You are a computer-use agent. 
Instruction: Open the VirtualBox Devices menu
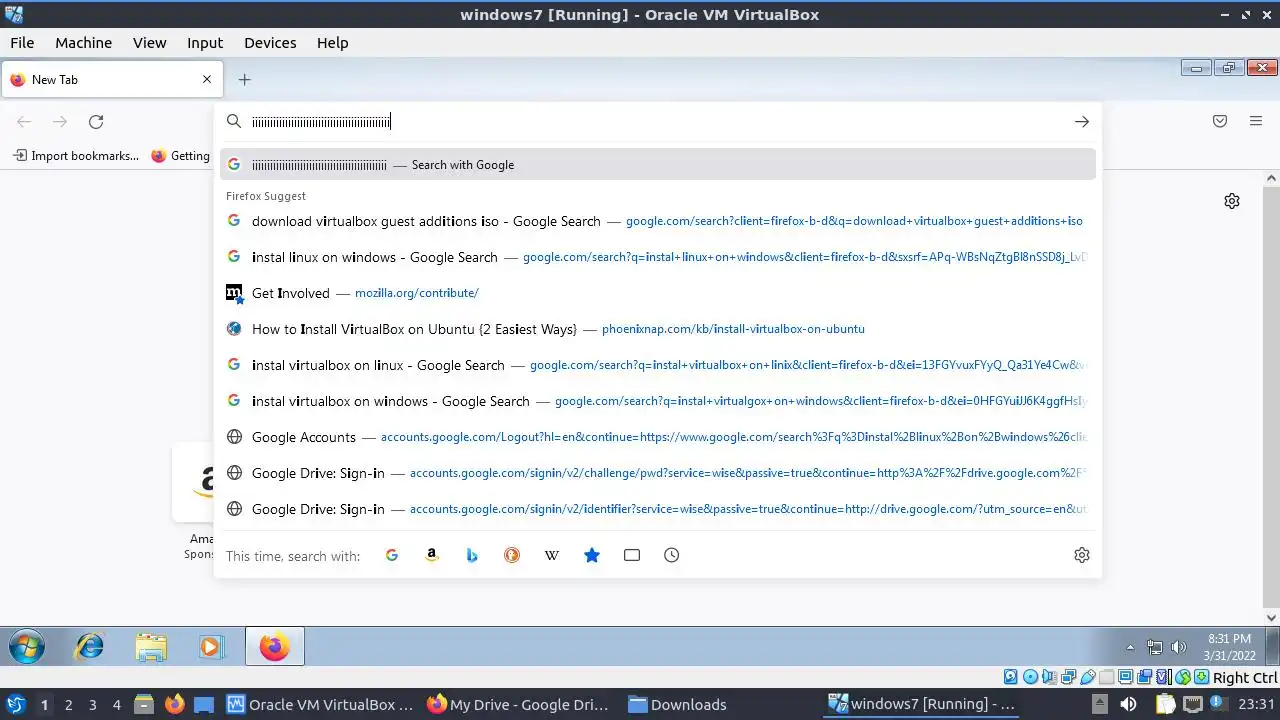pos(270,43)
